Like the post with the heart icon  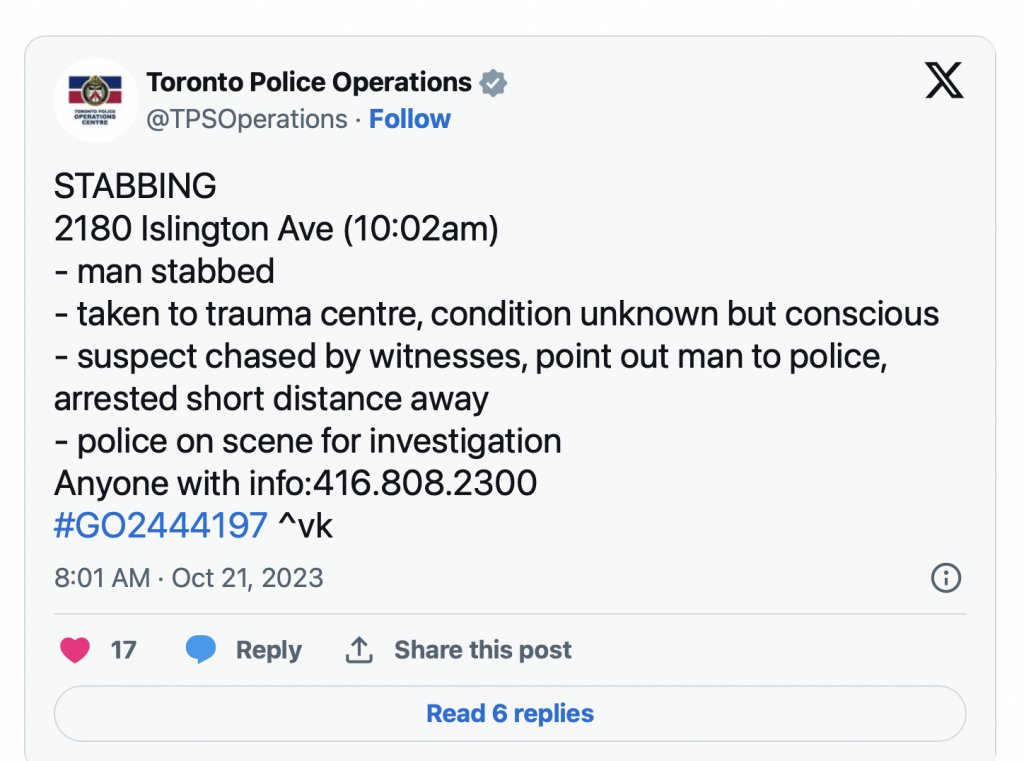click(75, 650)
